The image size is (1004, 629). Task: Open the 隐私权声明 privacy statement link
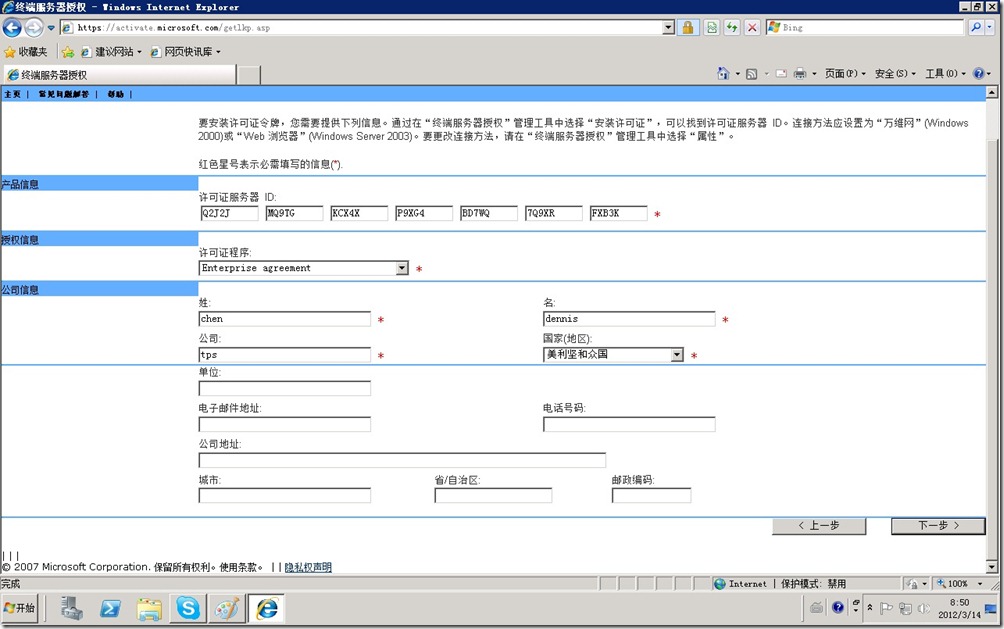pyautogui.click(x=308, y=567)
